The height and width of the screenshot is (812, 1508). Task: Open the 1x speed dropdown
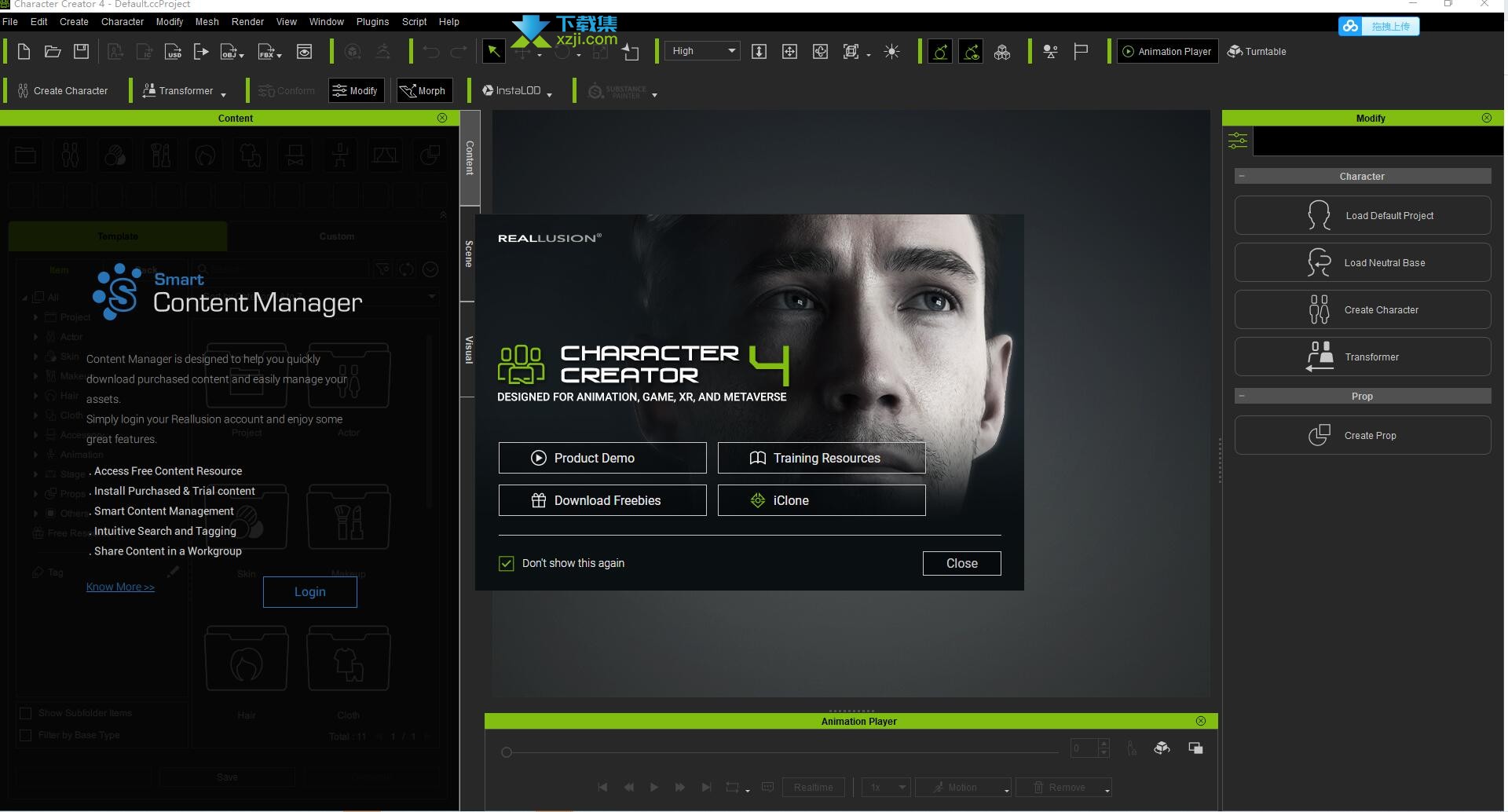coord(885,788)
